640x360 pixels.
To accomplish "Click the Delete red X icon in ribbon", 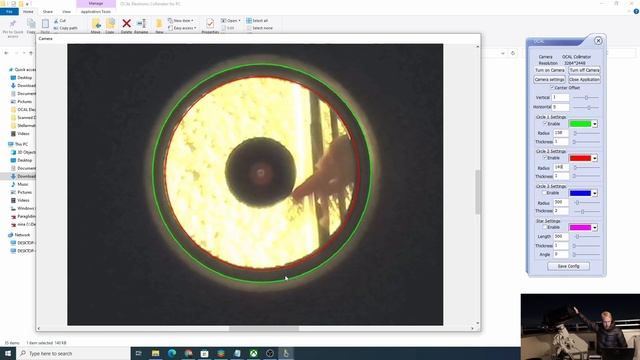I will (x=127, y=24).
